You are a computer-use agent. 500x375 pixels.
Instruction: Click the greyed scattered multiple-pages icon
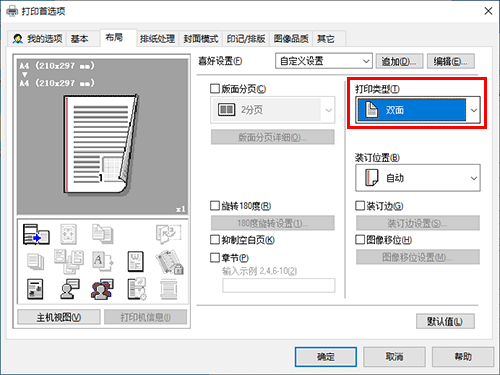click(69, 261)
